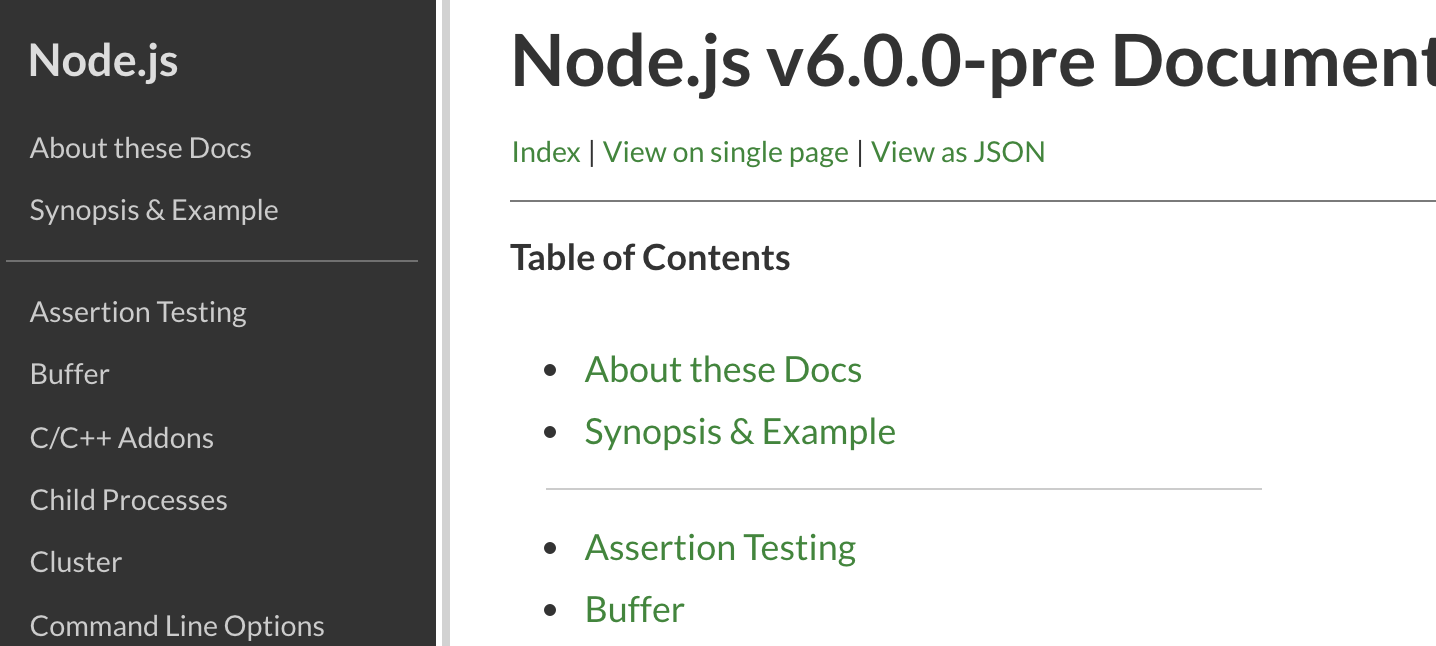The width and height of the screenshot is (1436, 646).
Task: Select Synopsis & Example in the sidebar
Action: [x=154, y=211]
